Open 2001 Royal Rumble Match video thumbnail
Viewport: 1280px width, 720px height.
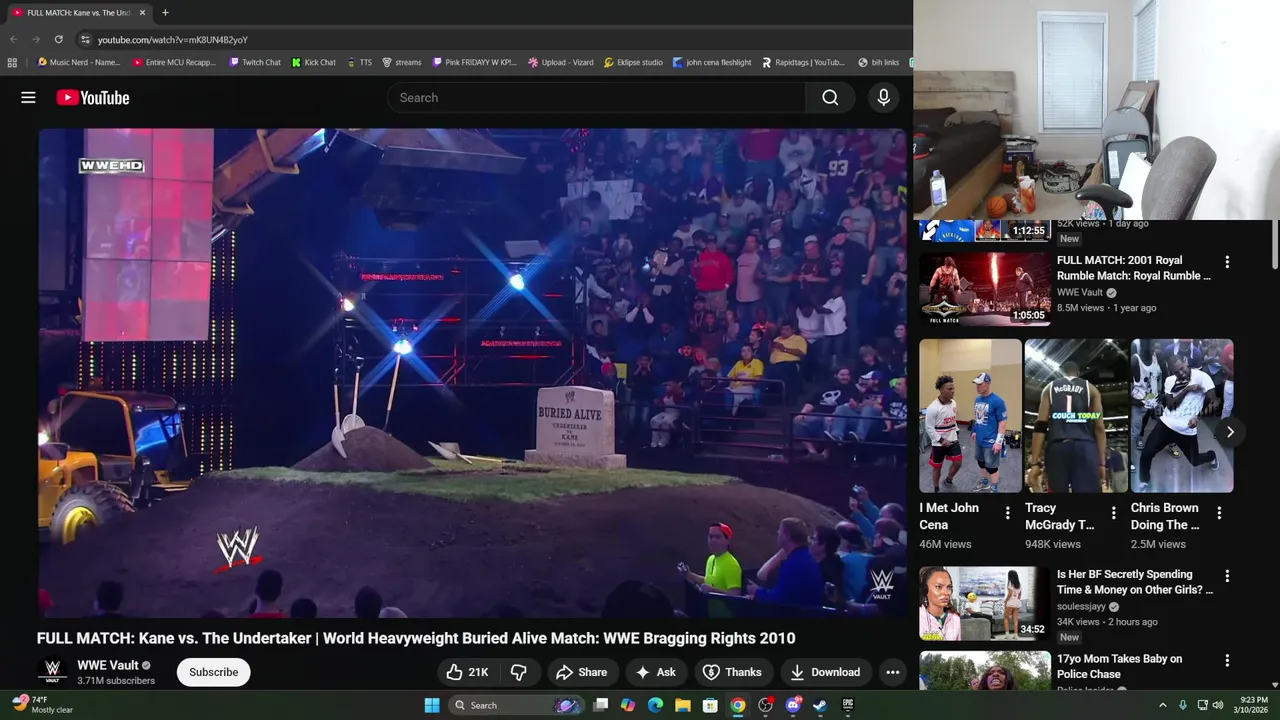[985, 288]
